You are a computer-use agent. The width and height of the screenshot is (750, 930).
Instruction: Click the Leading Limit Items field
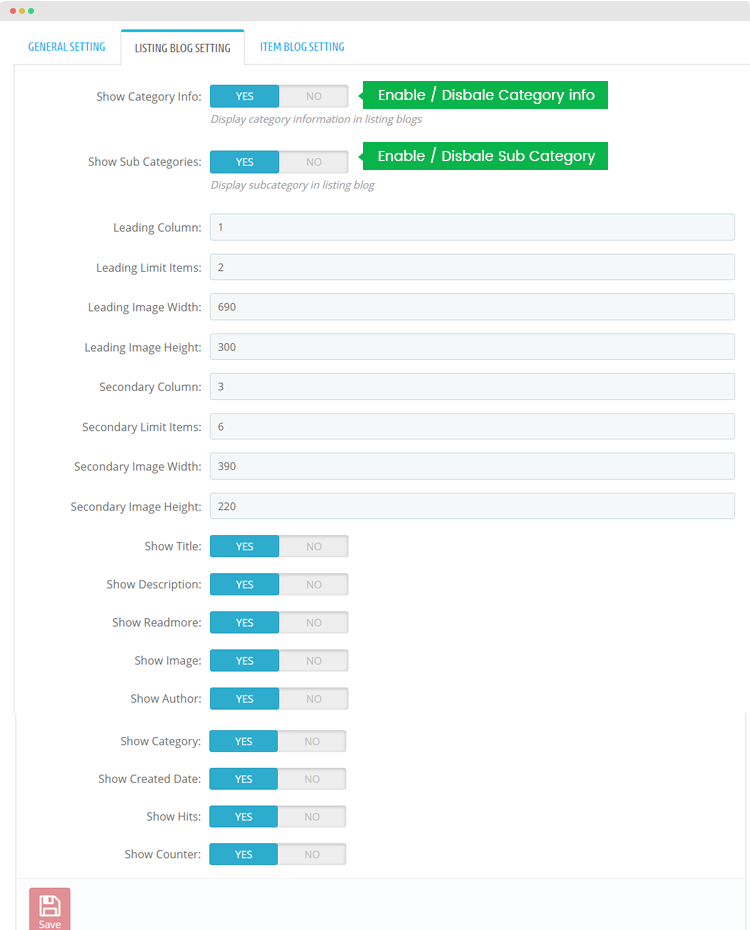pyautogui.click(x=473, y=267)
